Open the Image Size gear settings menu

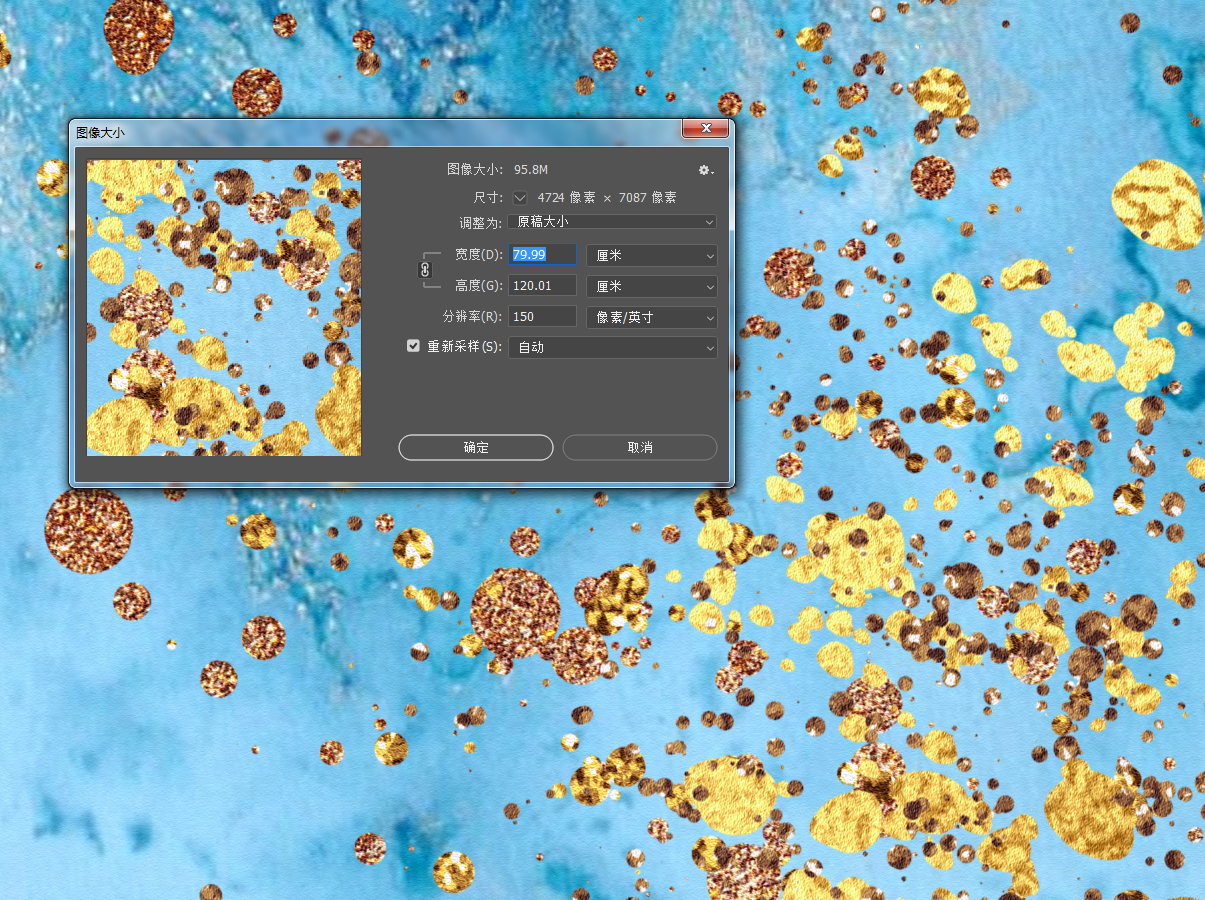point(706,171)
